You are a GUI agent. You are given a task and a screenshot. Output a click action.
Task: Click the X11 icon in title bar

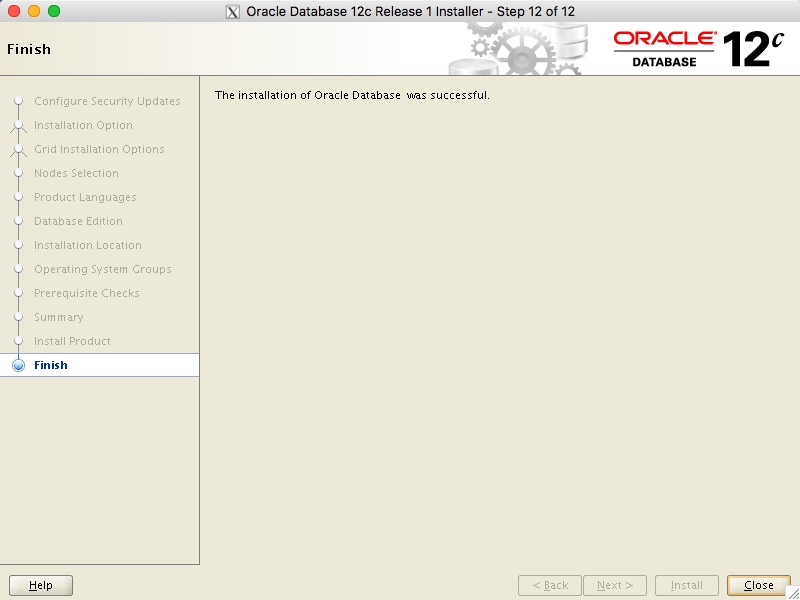click(234, 11)
